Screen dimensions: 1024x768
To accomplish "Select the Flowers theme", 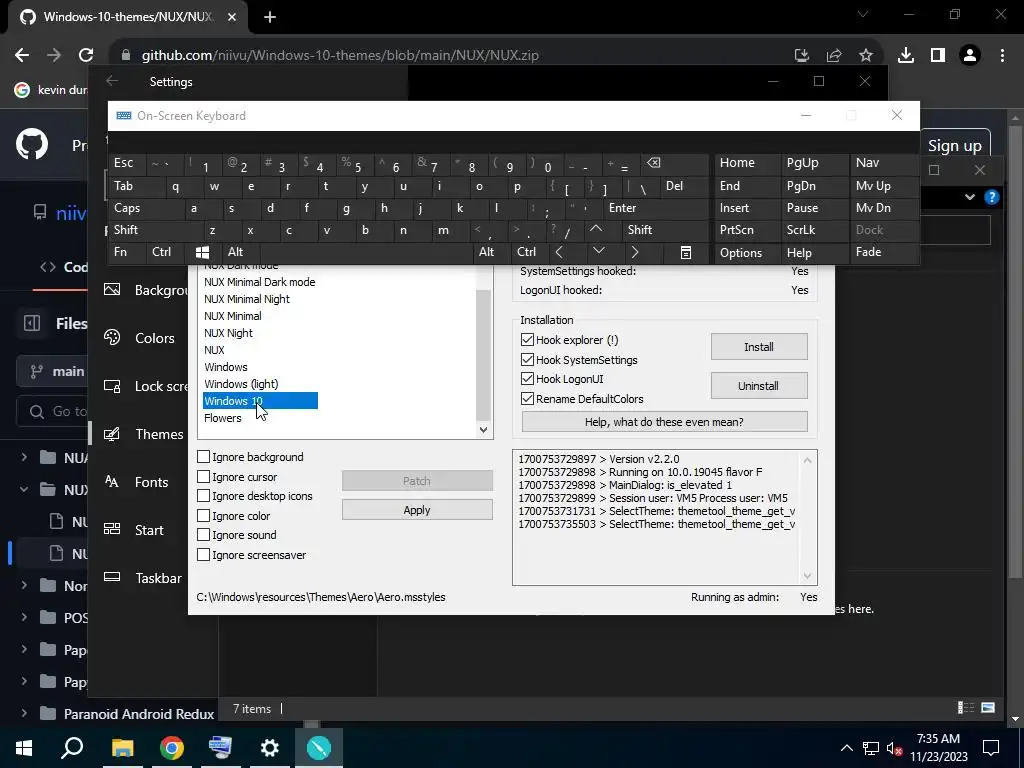I will 223,418.
